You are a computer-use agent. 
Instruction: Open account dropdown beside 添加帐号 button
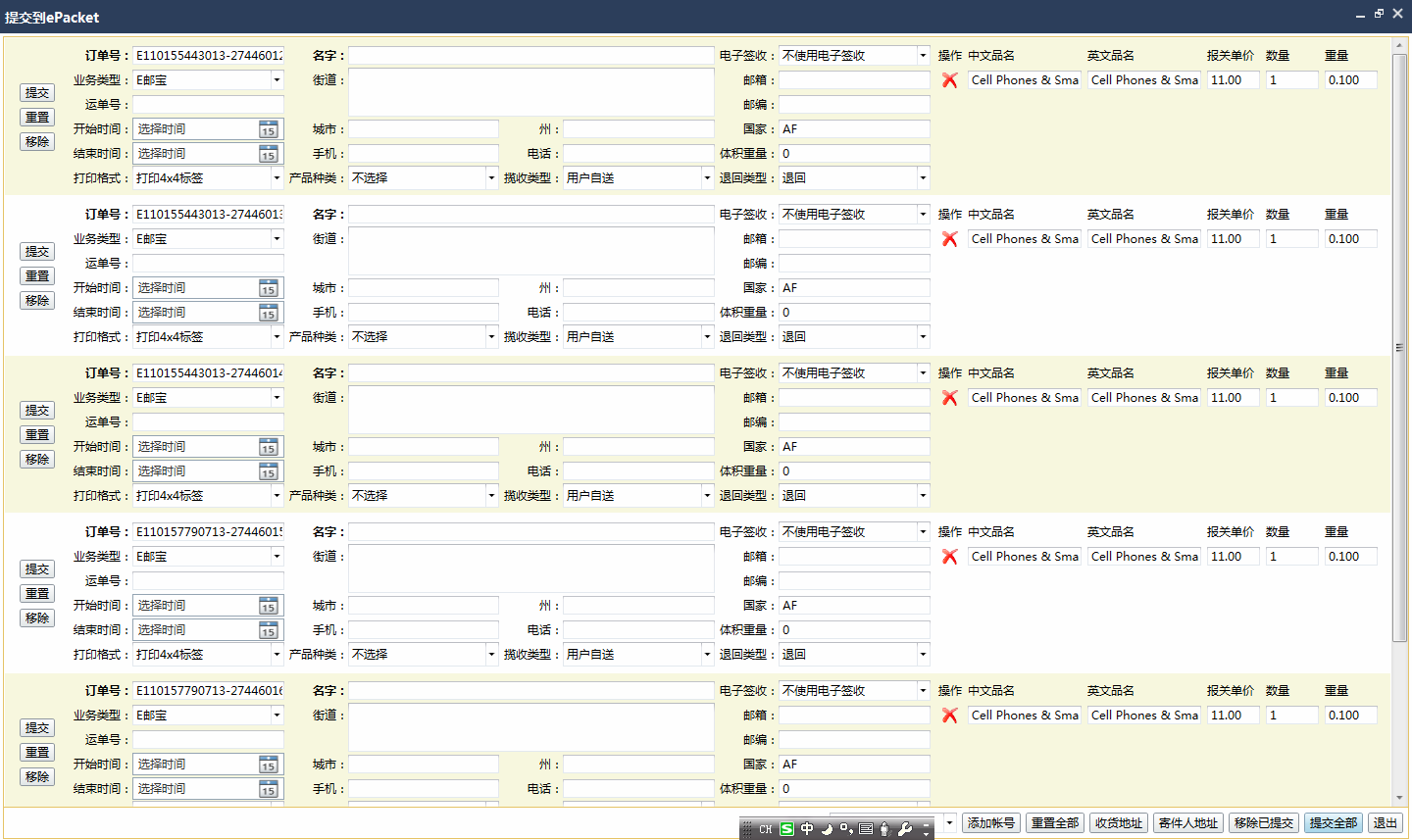click(949, 822)
